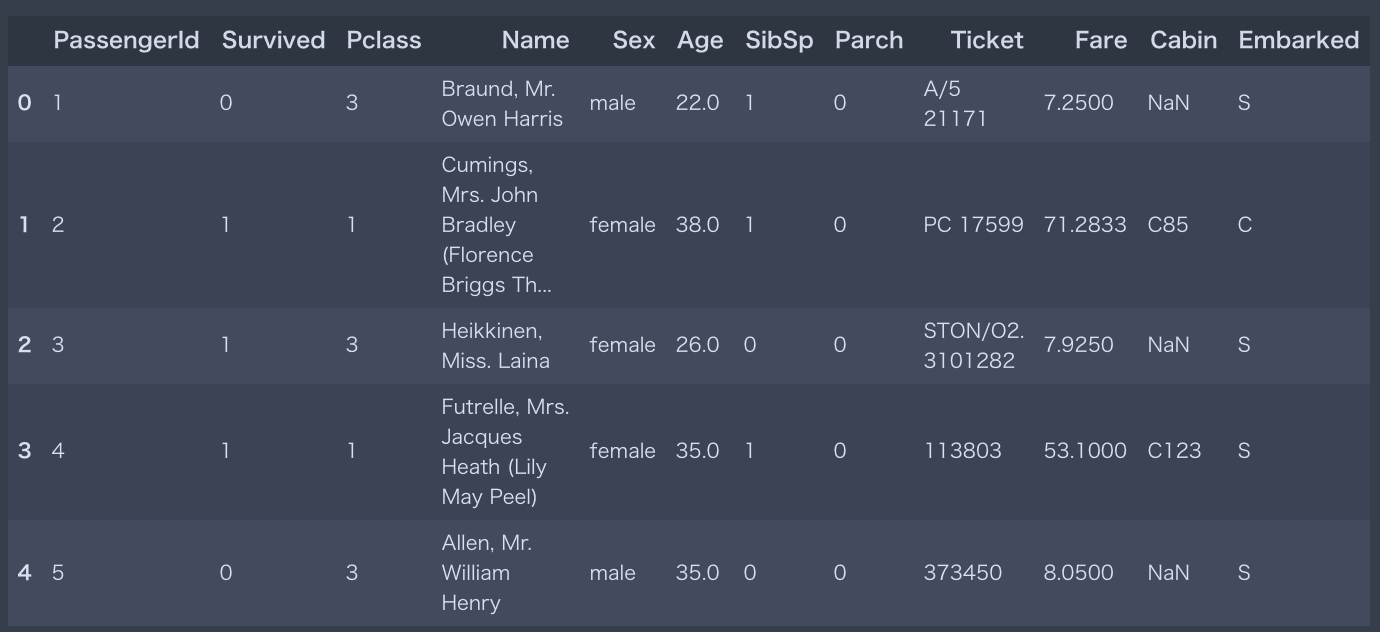Select the Name column header
Viewport: 1380px width, 632px height.
[535, 40]
